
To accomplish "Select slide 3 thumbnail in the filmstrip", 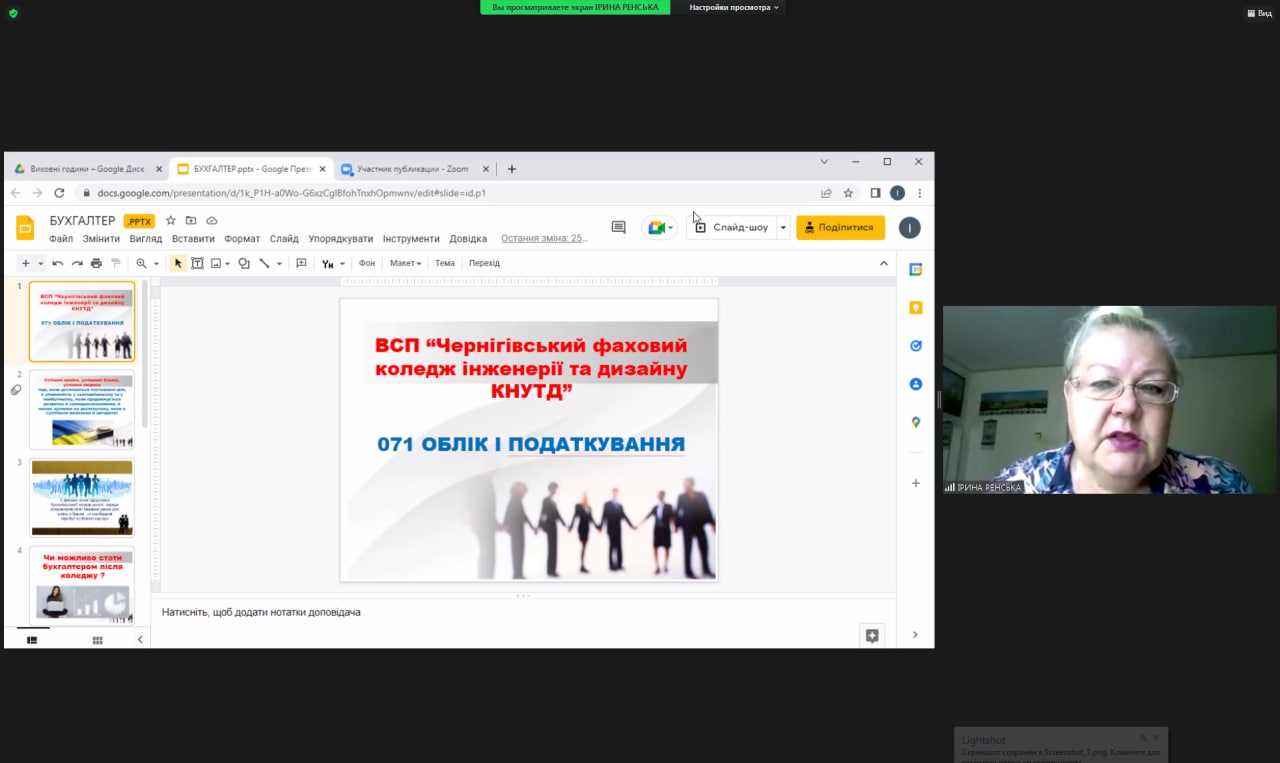I will [82, 497].
